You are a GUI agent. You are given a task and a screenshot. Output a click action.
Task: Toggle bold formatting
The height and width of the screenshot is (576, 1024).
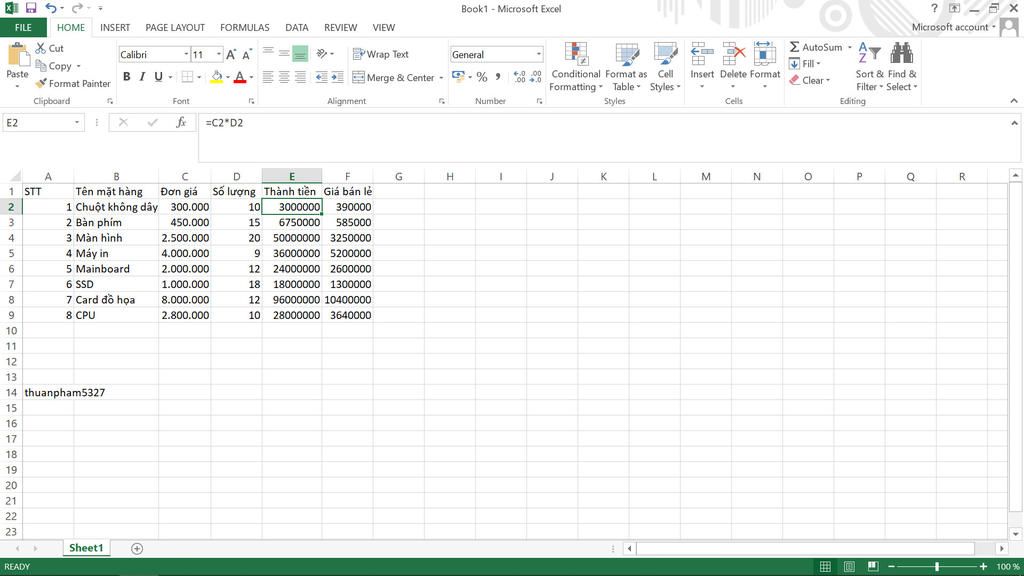pyautogui.click(x=127, y=77)
